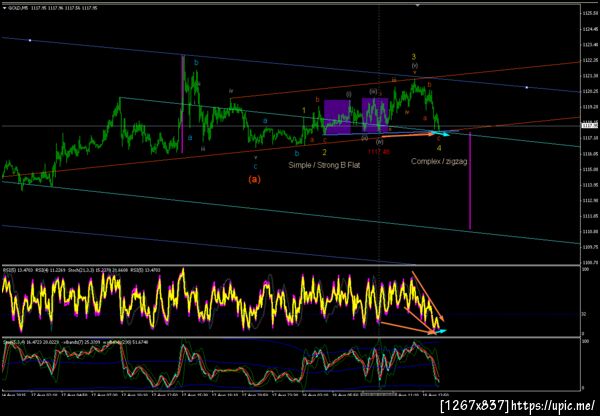
Task: Select the yellow wave '3' label
Action: pos(414,57)
